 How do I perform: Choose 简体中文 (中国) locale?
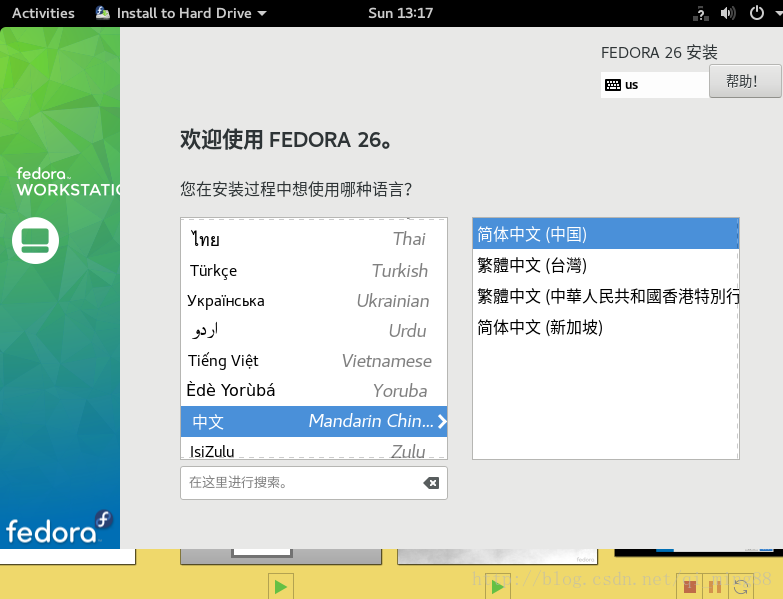pos(605,234)
